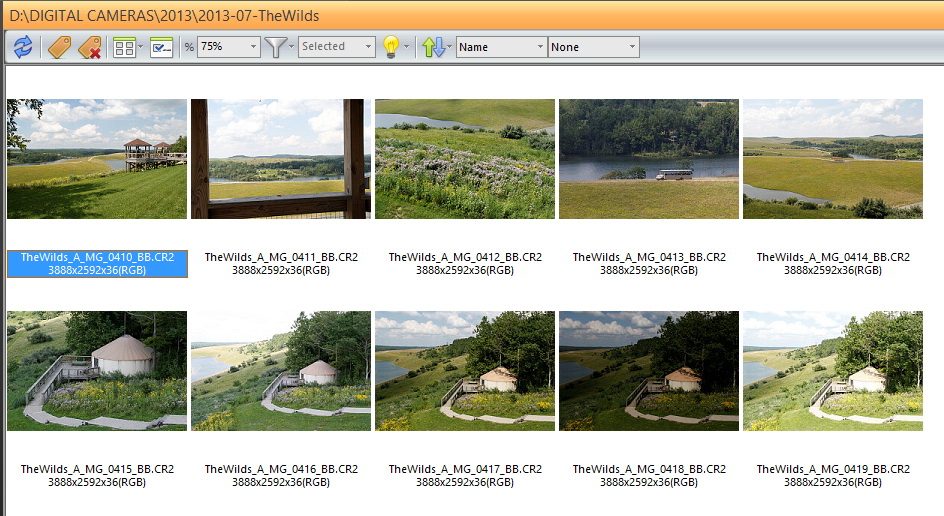Click file name TheWilds_A_MG_0418_BB.CR2
Screen dimensions: 944x516
pos(649,469)
